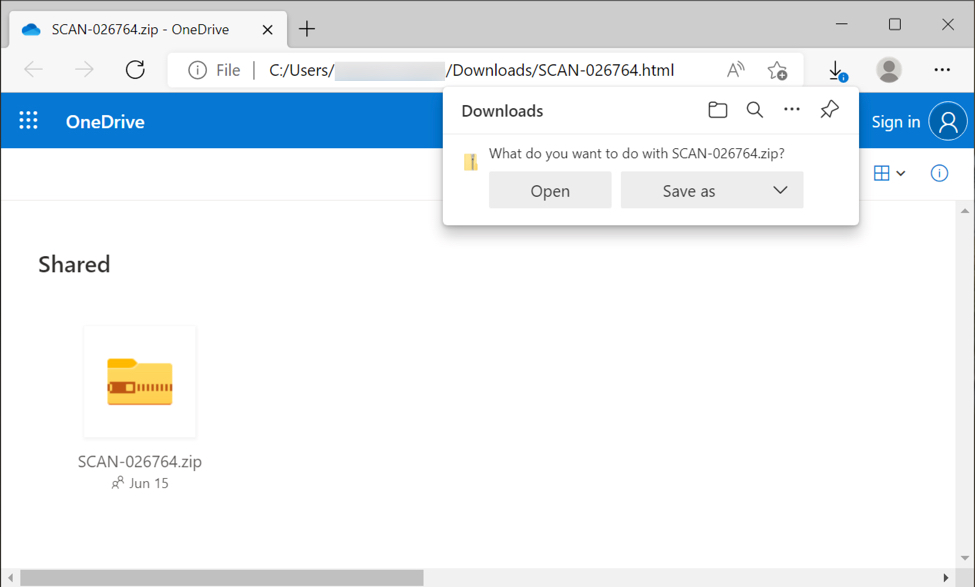Click the SCAN-026764.zip file thumbnail

(140, 382)
